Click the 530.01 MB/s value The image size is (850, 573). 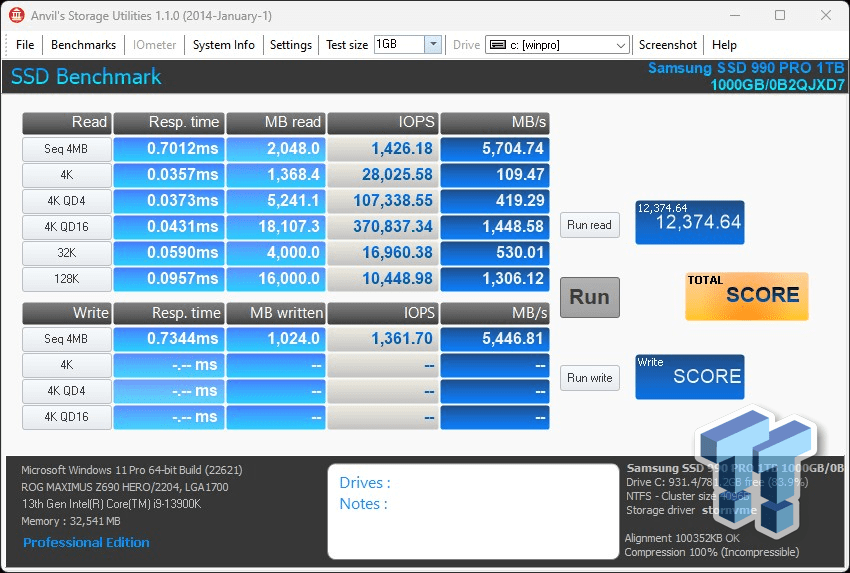tap(495, 253)
